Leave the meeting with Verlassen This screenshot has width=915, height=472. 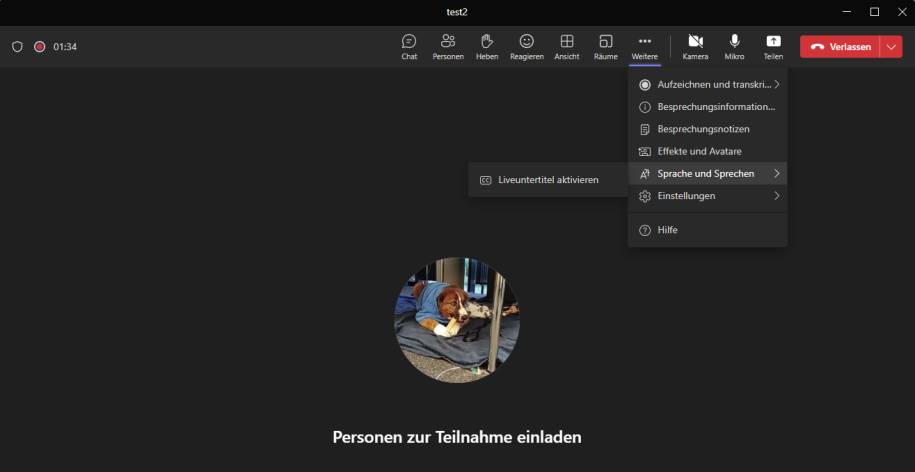pos(840,47)
